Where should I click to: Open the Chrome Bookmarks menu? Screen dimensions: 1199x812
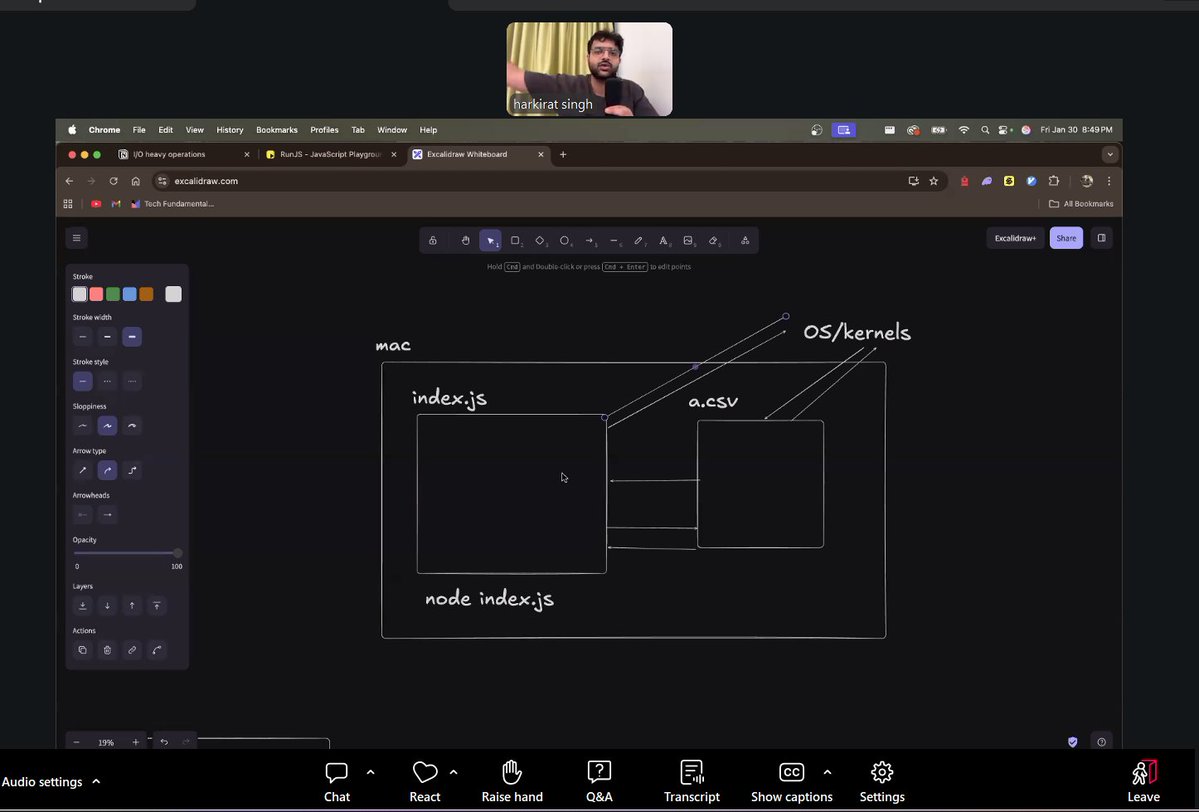click(x=276, y=130)
